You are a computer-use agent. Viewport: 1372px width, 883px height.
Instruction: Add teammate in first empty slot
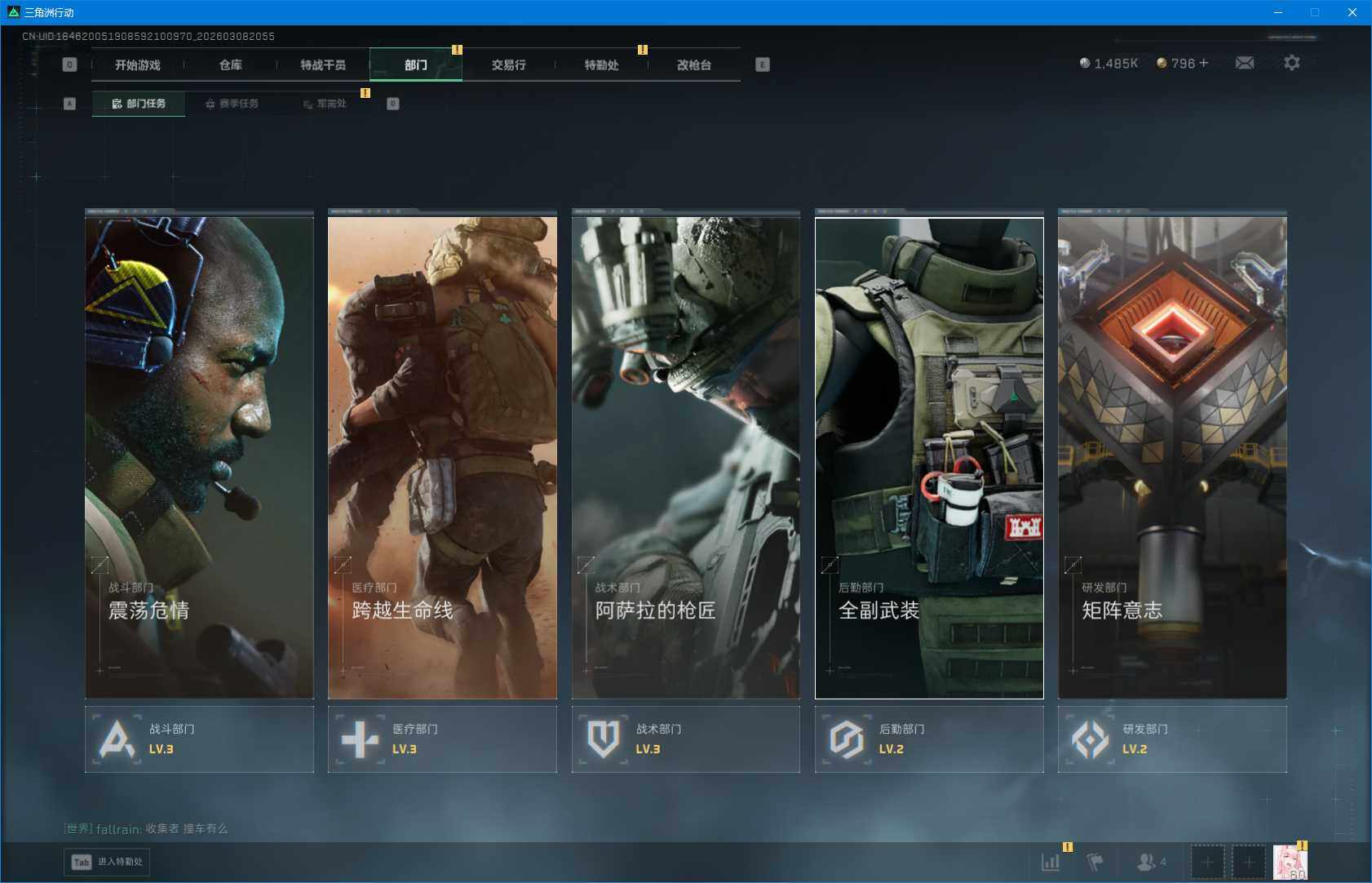coord(1207,862)
